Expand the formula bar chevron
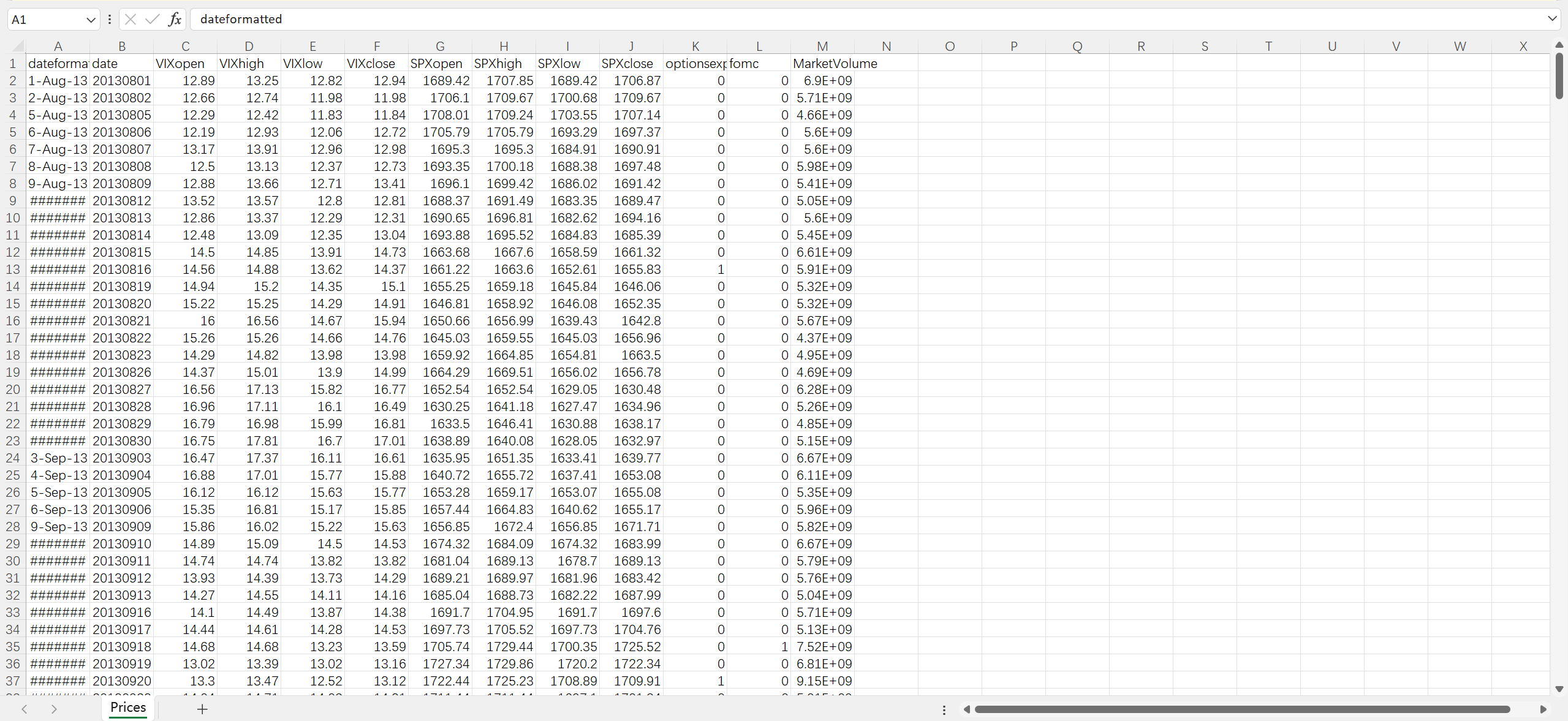The height and width of the screenshot is (721, 1568). click(1552, 18)
